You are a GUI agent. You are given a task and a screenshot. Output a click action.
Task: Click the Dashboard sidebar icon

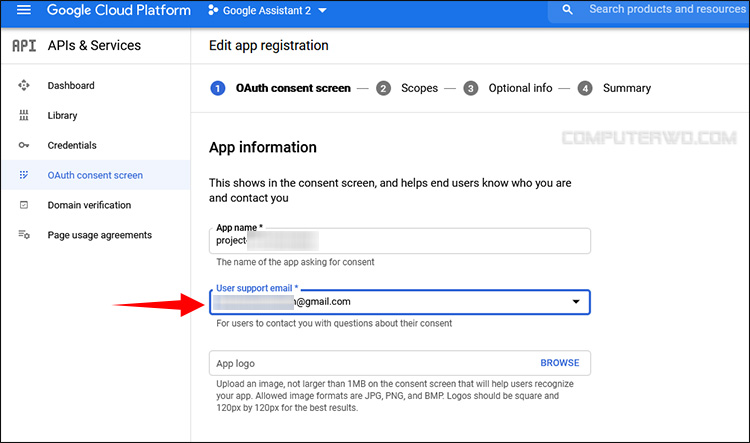pyautogui.click(x=23, y=85)
